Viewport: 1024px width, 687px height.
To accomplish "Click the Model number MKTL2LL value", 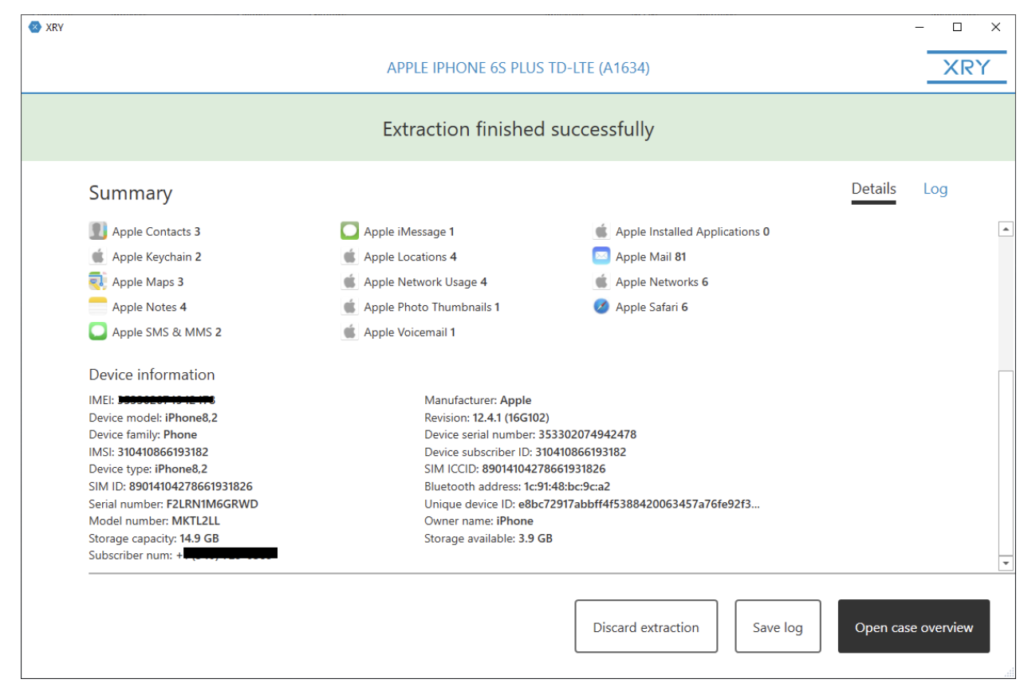I will [195, 520].
